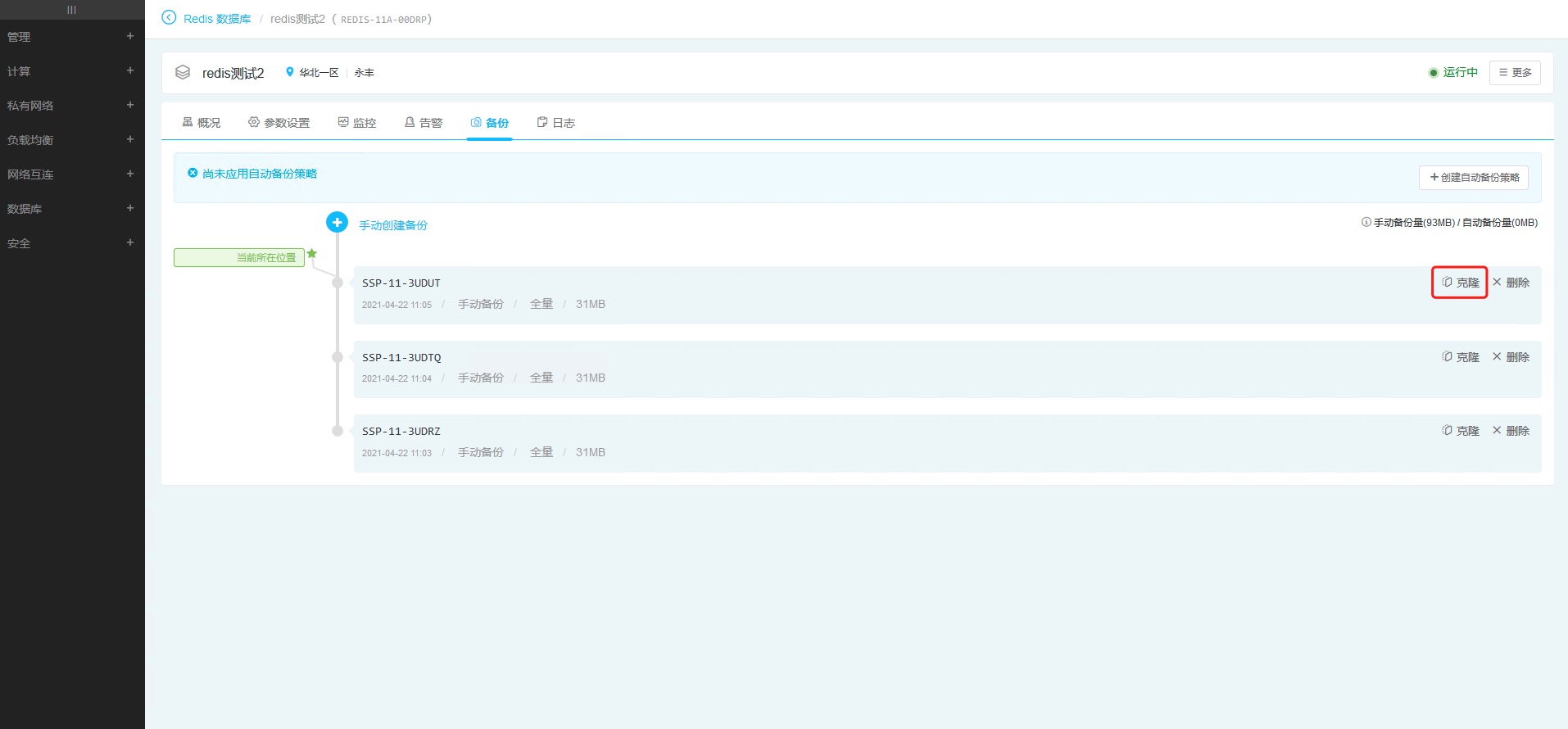Click timeline node for SSP-11-3UDTQ
This screenshot has width=1568, height=729.
click(x=338, y=357)
